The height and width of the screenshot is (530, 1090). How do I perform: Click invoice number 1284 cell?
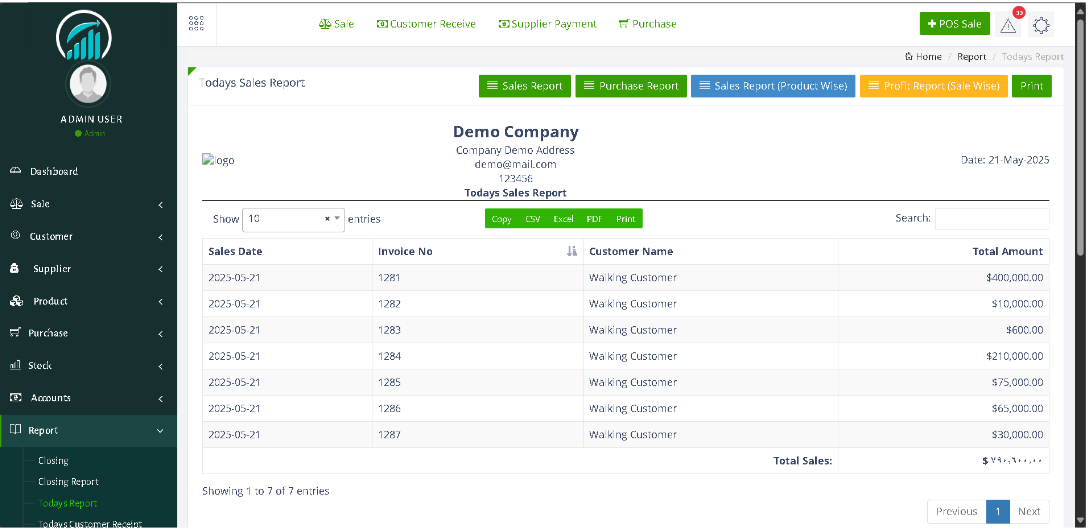click(x=478, y=356)
